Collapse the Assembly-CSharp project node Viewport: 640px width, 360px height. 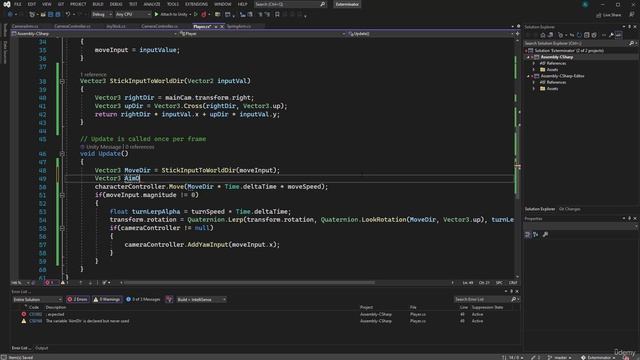click(528, 57)
